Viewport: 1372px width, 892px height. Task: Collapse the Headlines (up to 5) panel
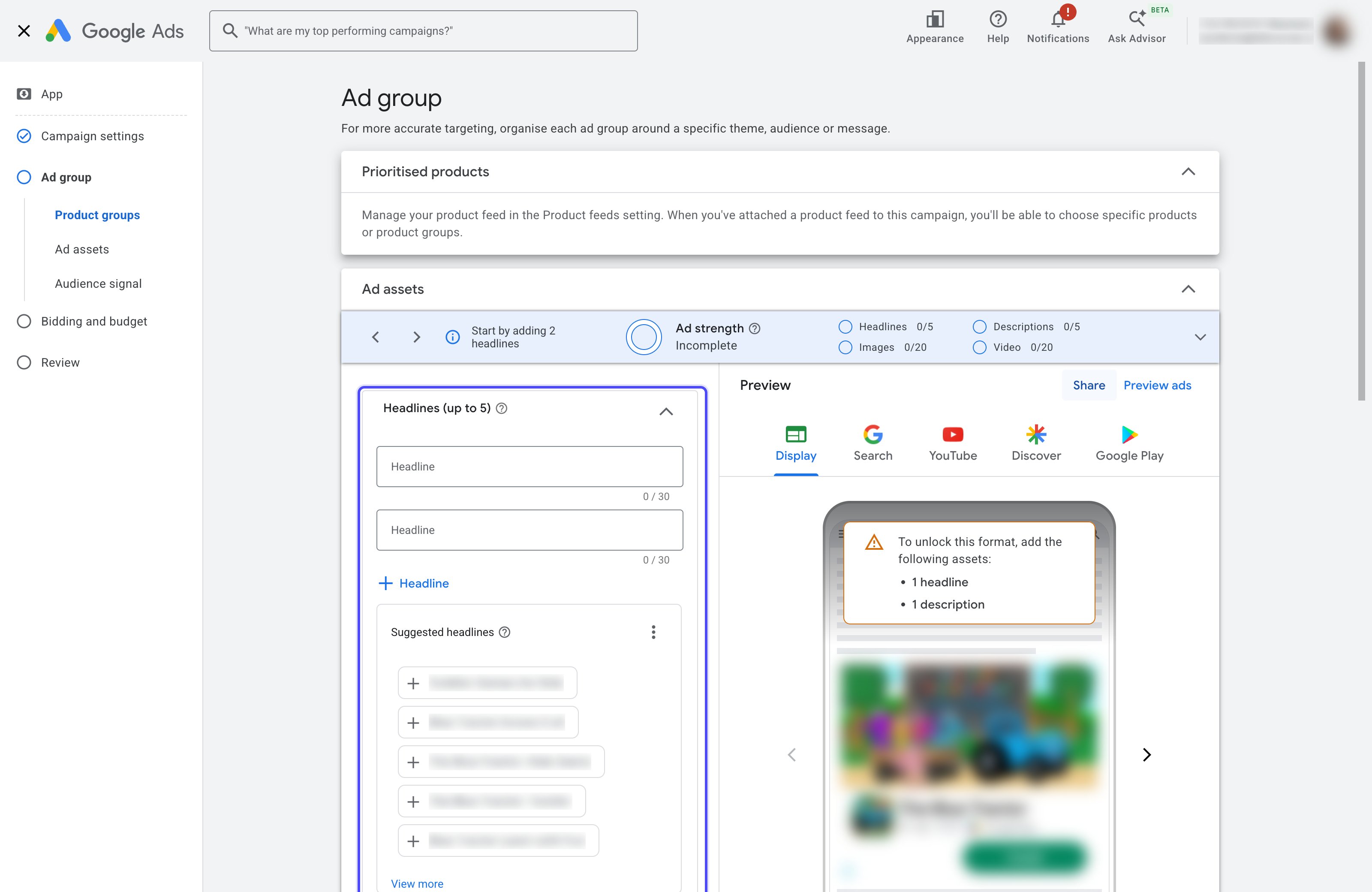click(x=666, y=412)
